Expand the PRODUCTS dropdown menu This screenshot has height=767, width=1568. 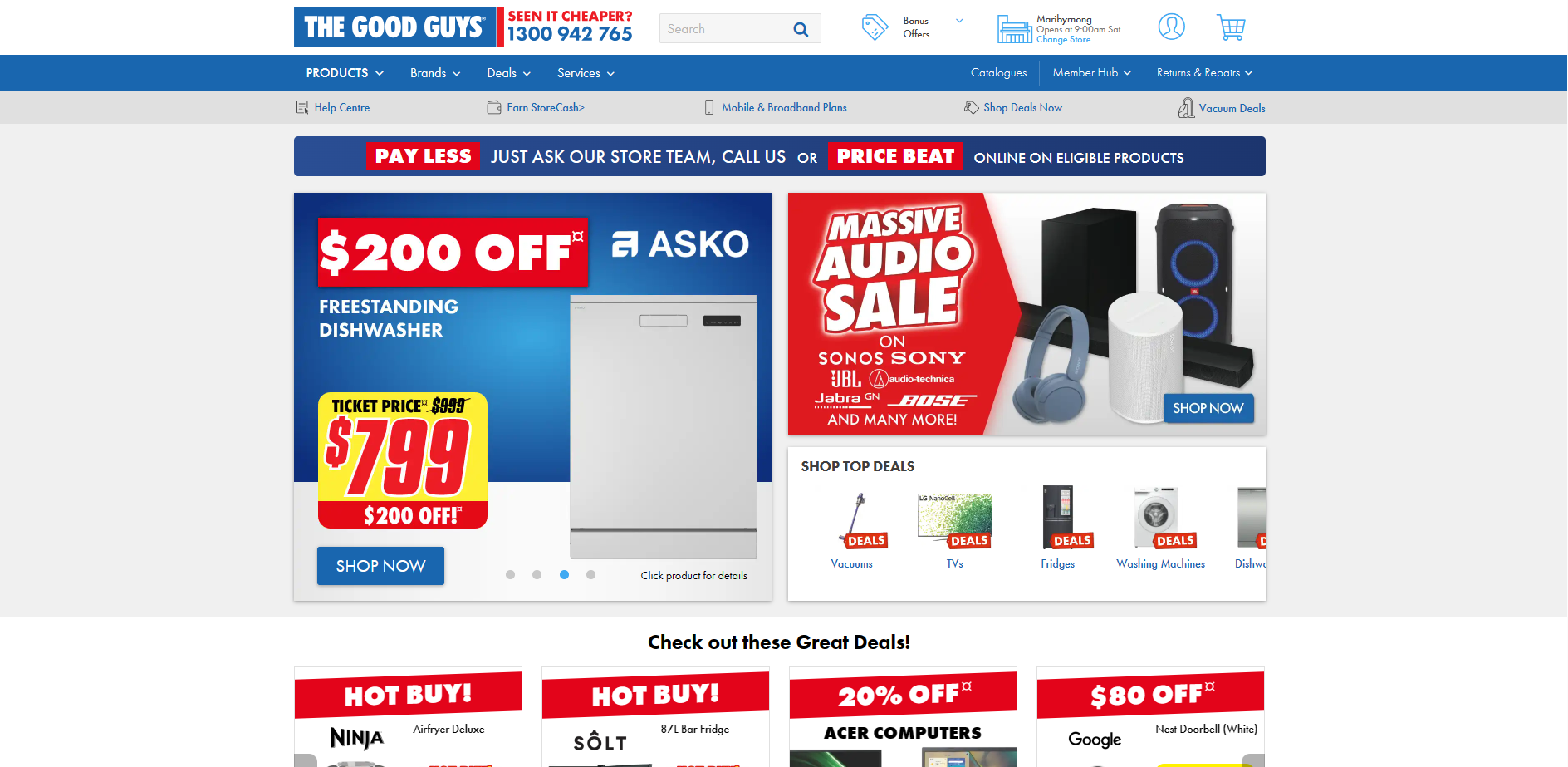pos(345,73)
